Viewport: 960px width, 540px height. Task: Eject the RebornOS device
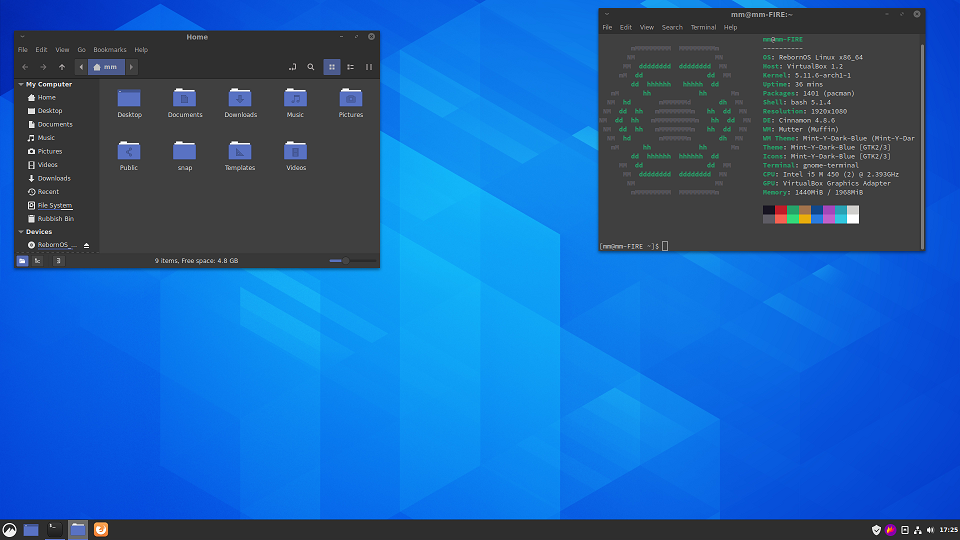[86, 246]
